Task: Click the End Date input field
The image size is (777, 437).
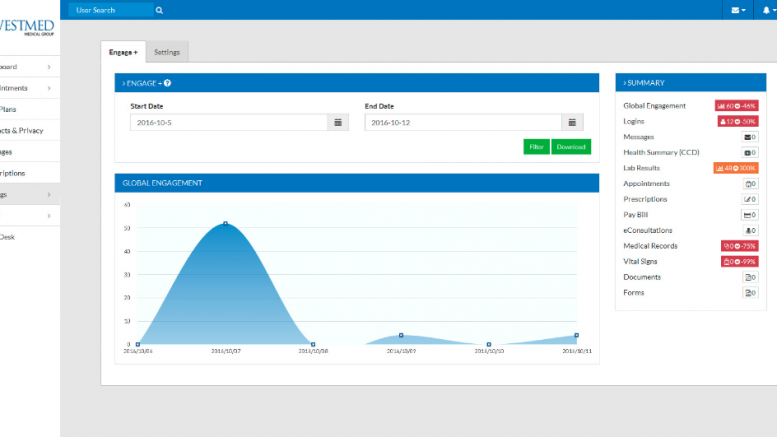Action: click(463, 122)
